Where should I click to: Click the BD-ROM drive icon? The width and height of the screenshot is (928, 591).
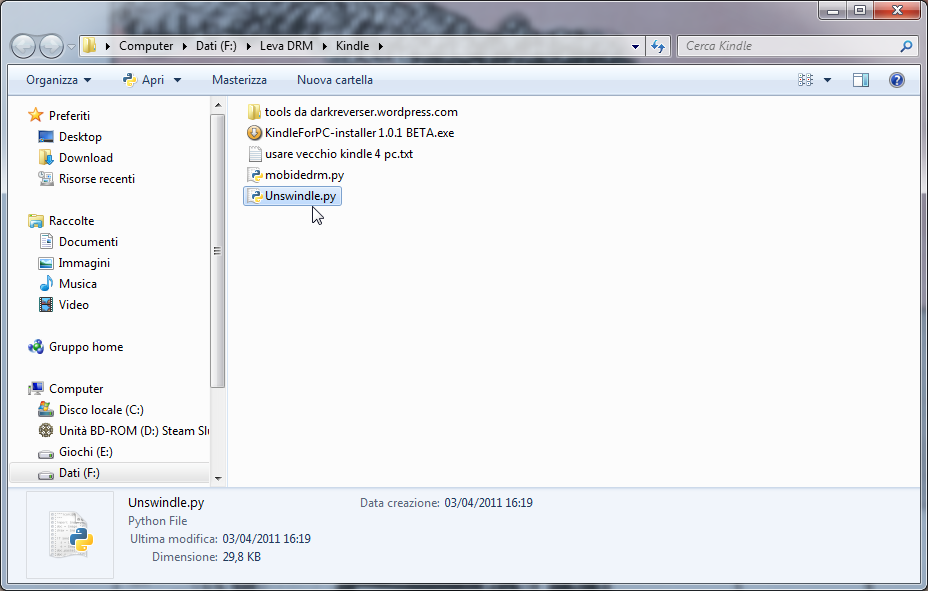(x=46, y=431)
